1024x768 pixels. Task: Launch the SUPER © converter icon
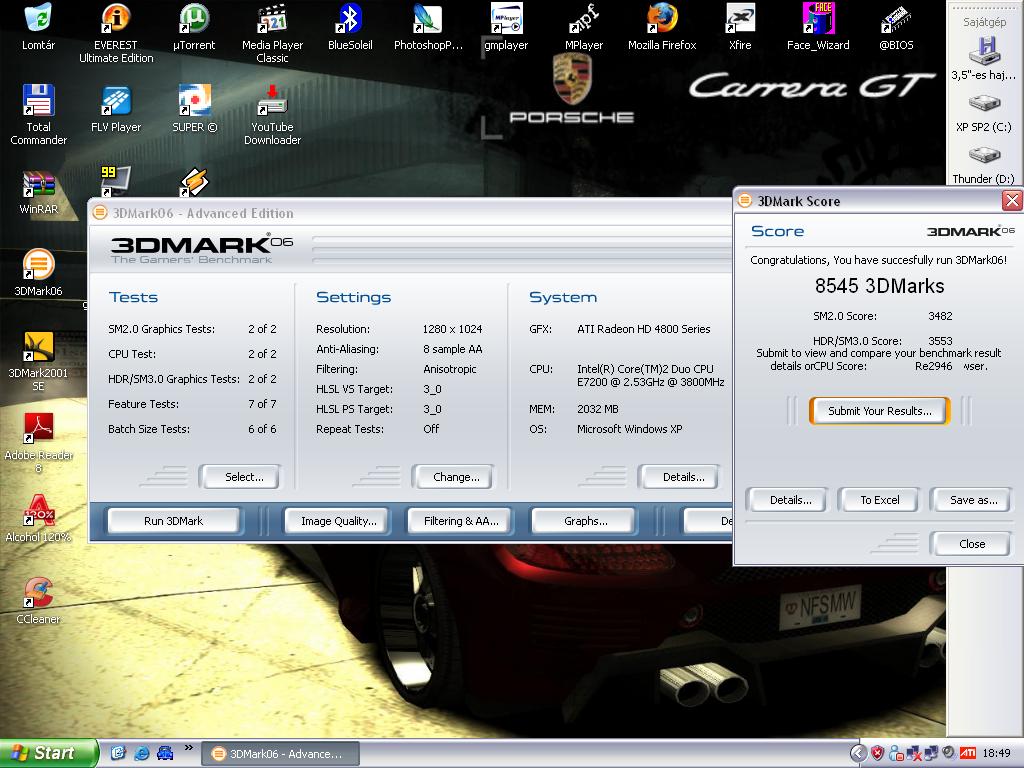(194, 108)
